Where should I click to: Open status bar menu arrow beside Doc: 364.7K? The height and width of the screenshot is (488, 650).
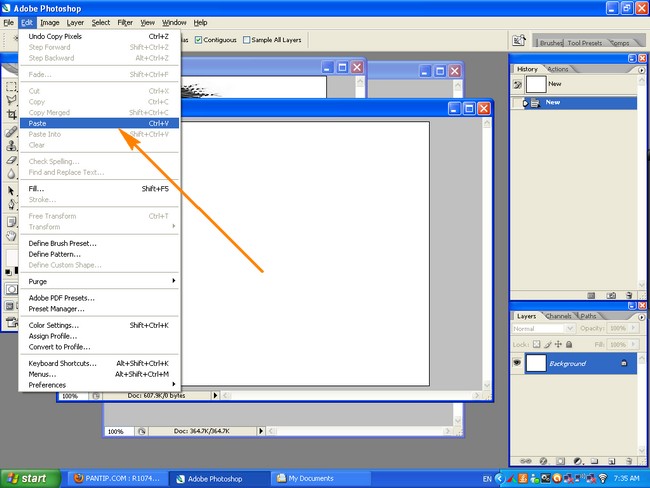260,431
